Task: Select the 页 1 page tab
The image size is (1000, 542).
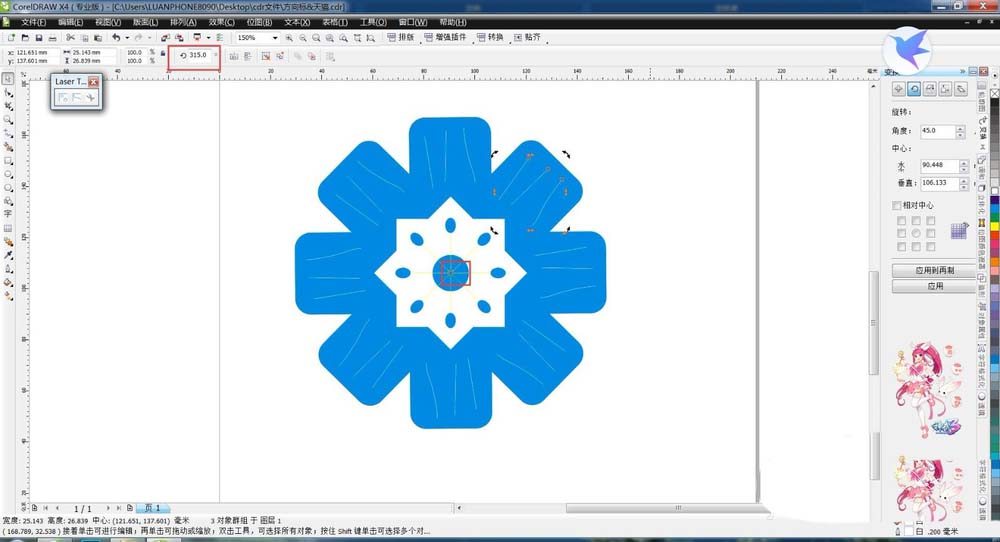Action: (152, 508)
